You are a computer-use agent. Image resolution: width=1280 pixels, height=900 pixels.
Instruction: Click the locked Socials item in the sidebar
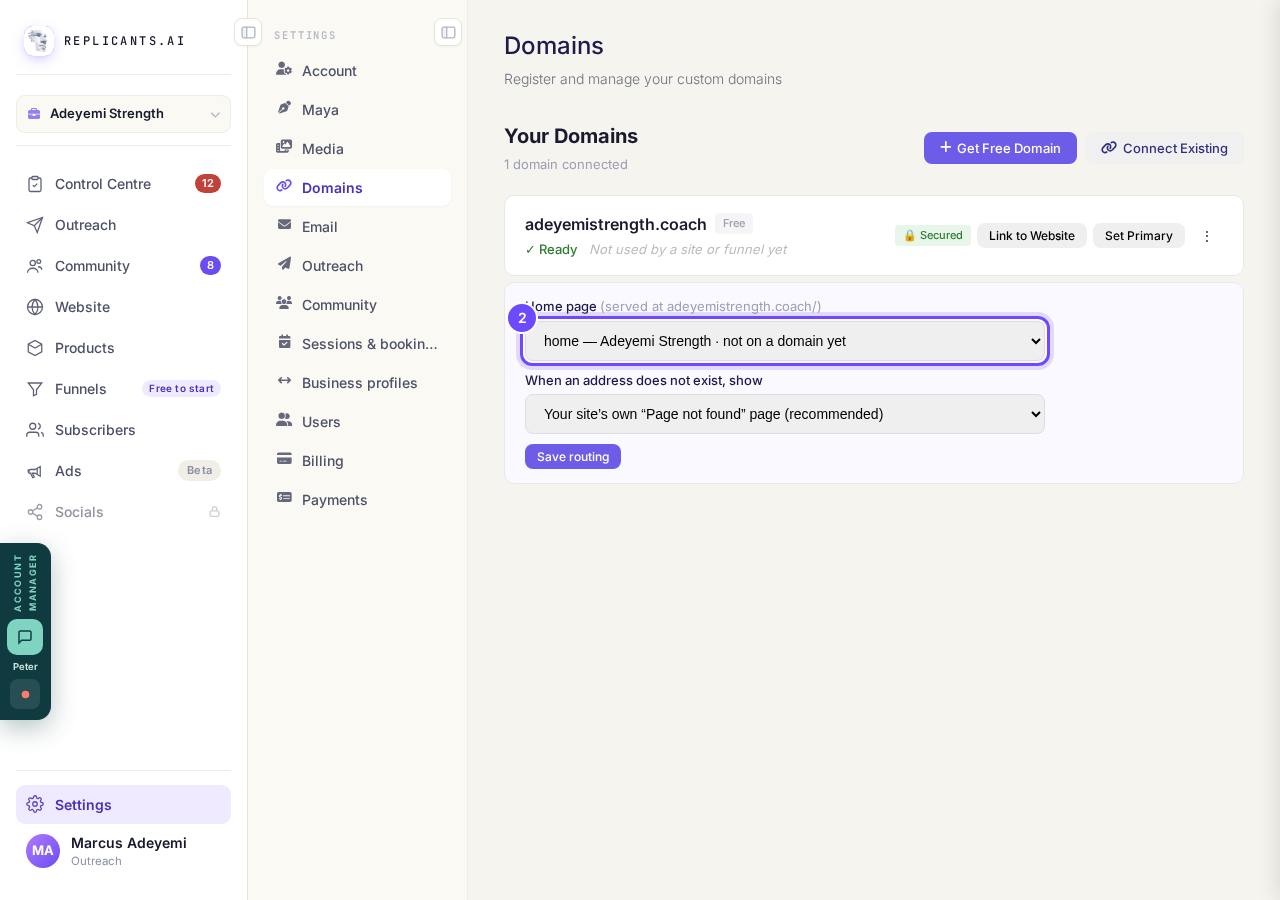point(123,512)
